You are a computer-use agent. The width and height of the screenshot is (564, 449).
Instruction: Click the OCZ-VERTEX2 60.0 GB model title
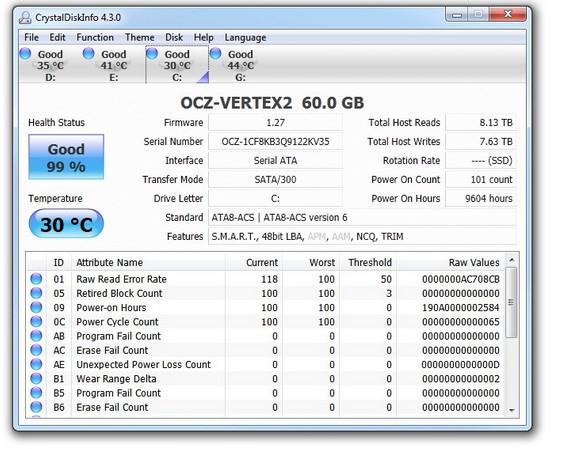coord(272,103)
